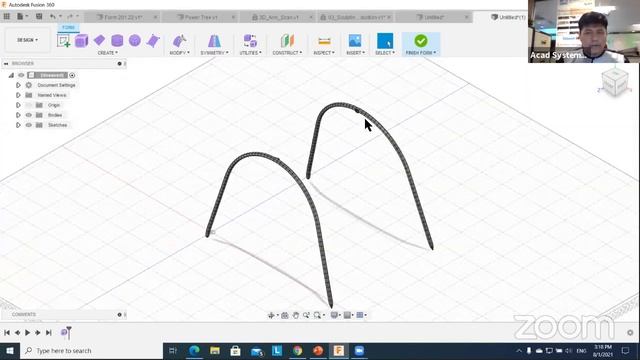Image resolution: width=640 pixels, height=360 pixels.
Task: Open the data panel grid icon
Action: point(7,17)
